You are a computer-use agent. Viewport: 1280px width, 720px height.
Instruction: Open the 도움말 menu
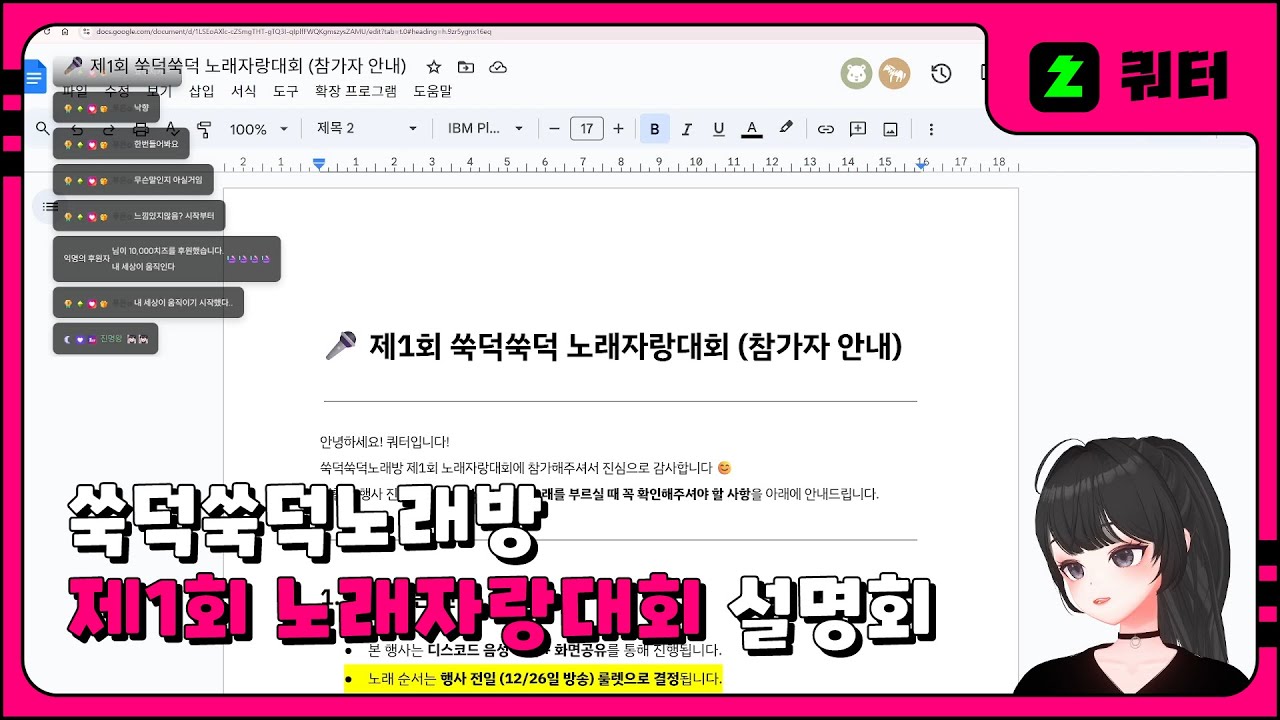click(432, 91)
